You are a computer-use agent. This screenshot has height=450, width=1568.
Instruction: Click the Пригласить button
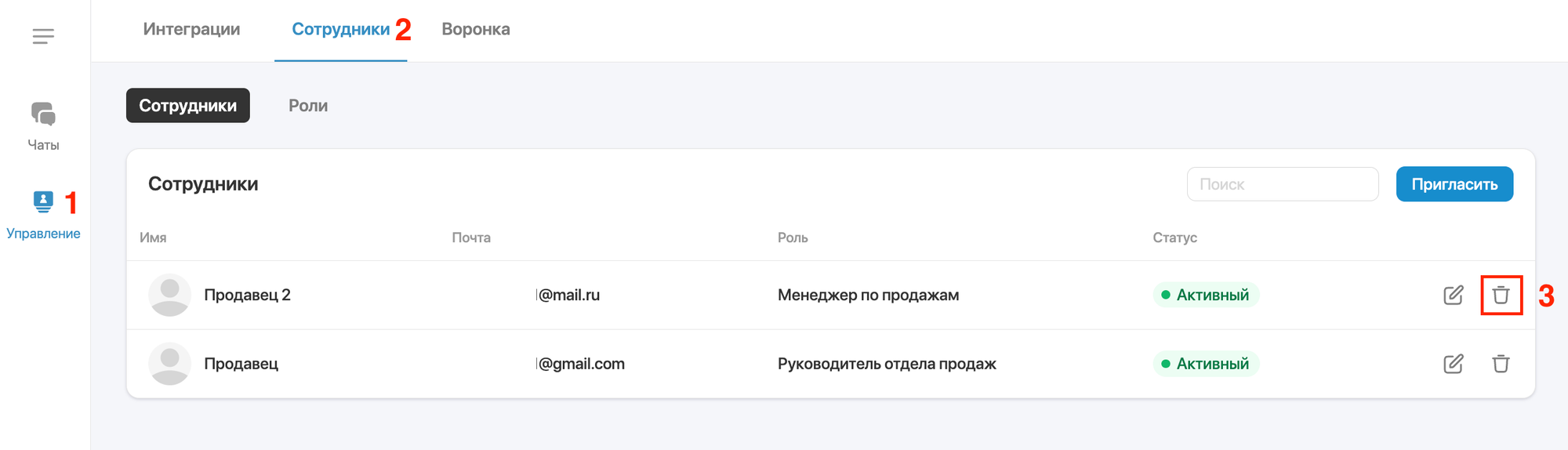(1454, 184)
